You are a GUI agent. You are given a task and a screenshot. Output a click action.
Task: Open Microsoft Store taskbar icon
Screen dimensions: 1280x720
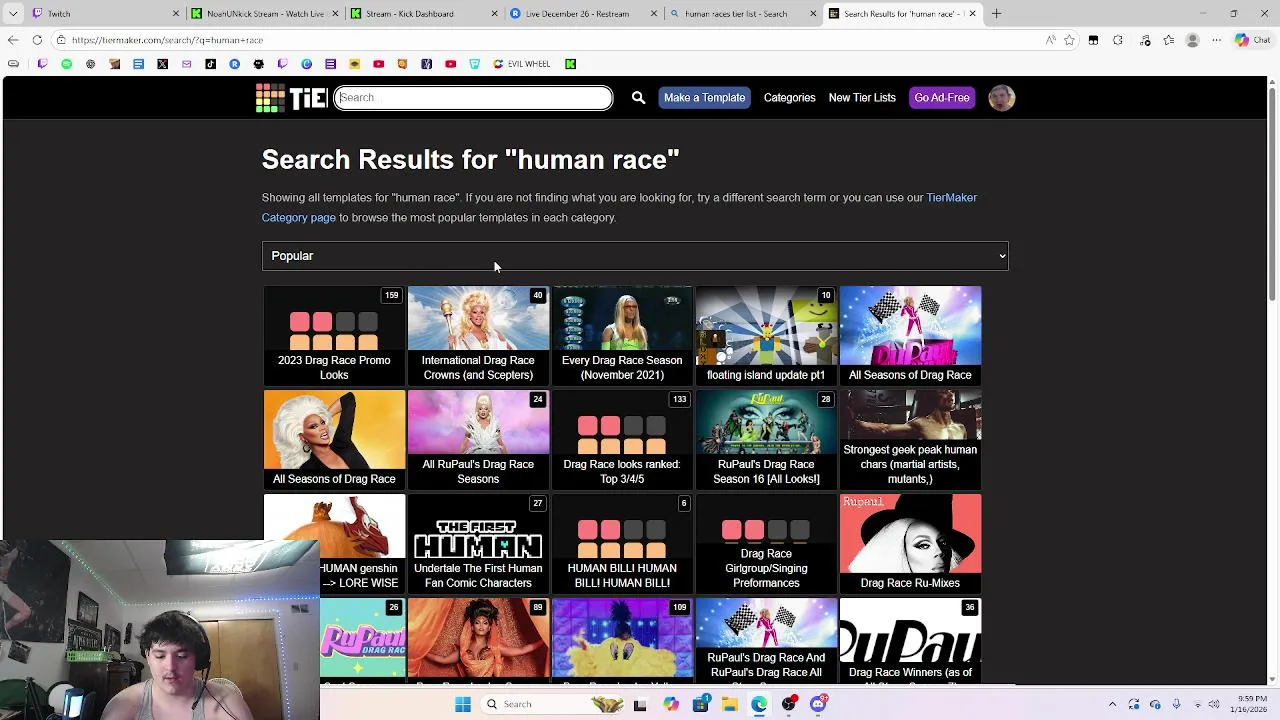click(x=700, y=704)
